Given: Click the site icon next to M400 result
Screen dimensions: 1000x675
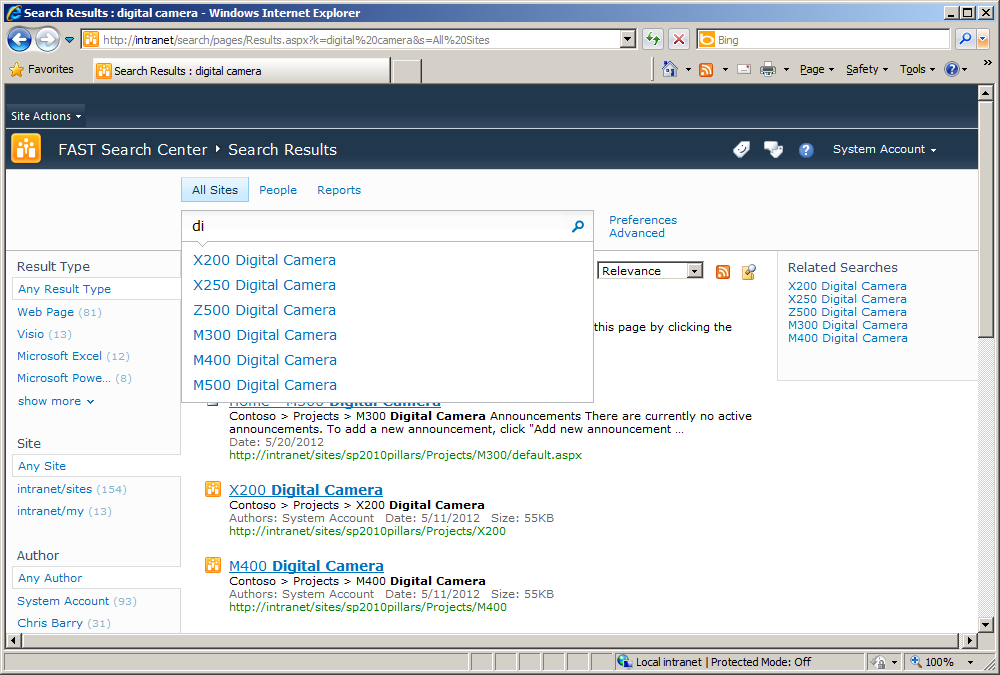Looking at the screenshot, I should 212,565.
